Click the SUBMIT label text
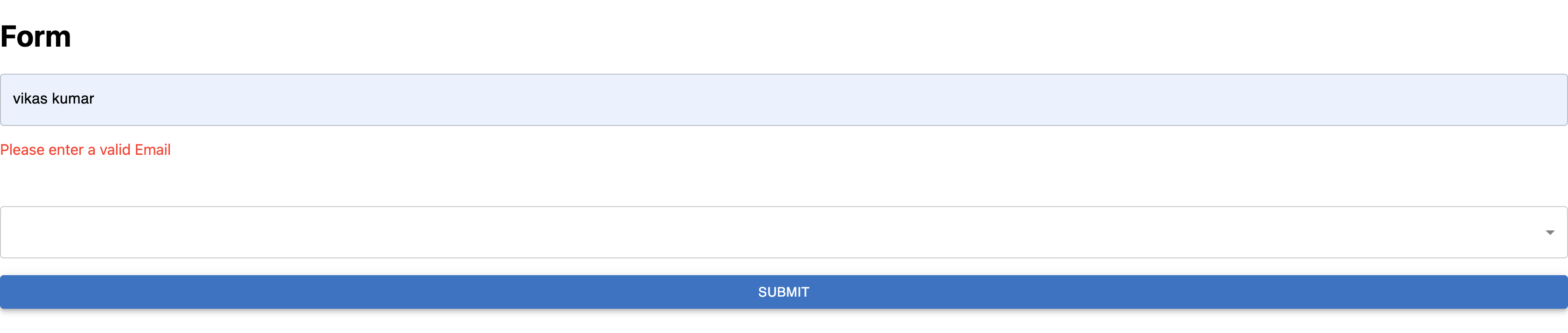The width and height of the screenshot is (1568, 333). [784, 292]
